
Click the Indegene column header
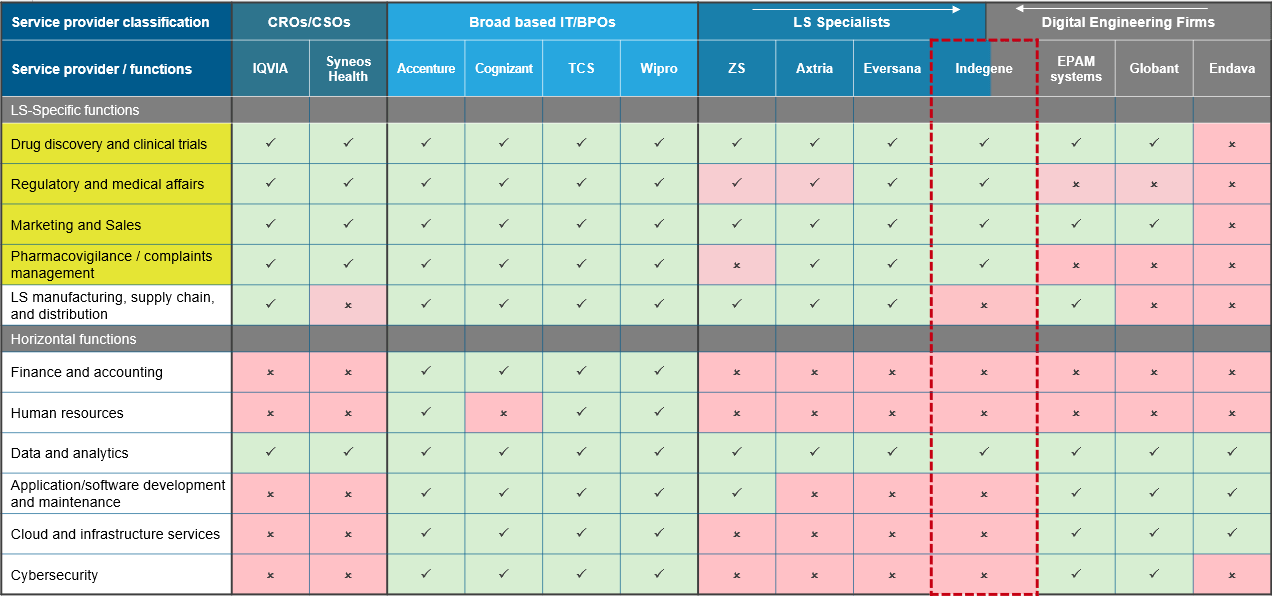983,69
